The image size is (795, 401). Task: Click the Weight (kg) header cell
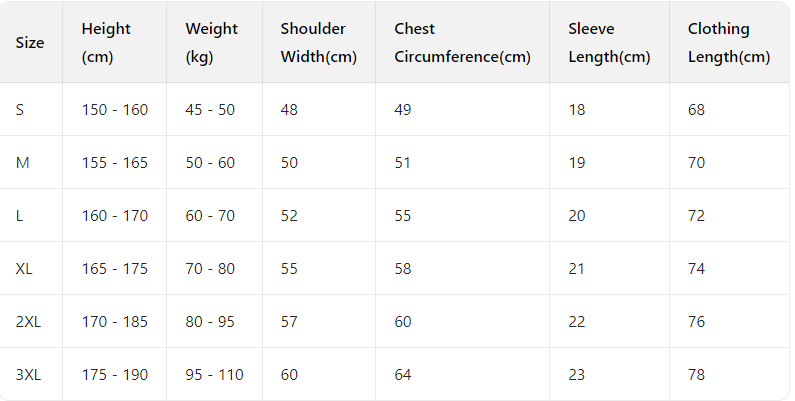click(211, 43)
